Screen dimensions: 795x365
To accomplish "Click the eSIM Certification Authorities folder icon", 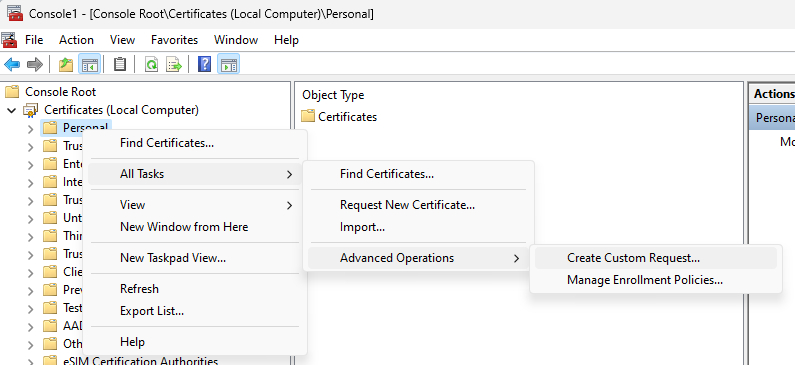I will pos(50,360).
